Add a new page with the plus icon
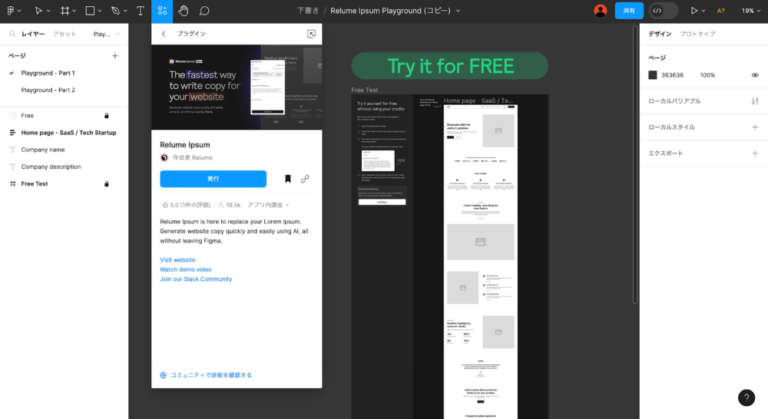Screen dimensions: 768x419 click(115, 56)
